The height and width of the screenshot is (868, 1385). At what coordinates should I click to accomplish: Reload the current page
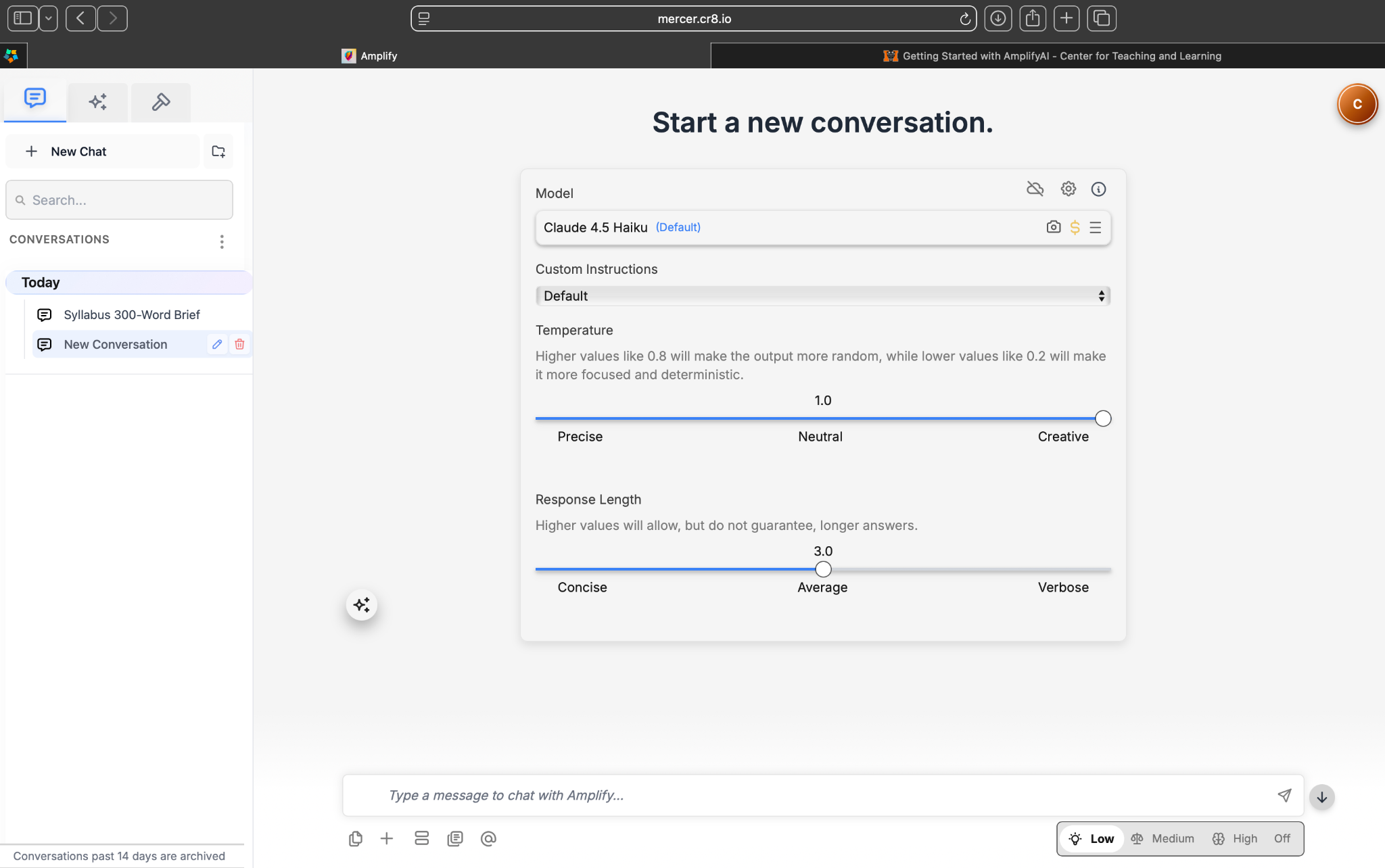coord(965,19)
